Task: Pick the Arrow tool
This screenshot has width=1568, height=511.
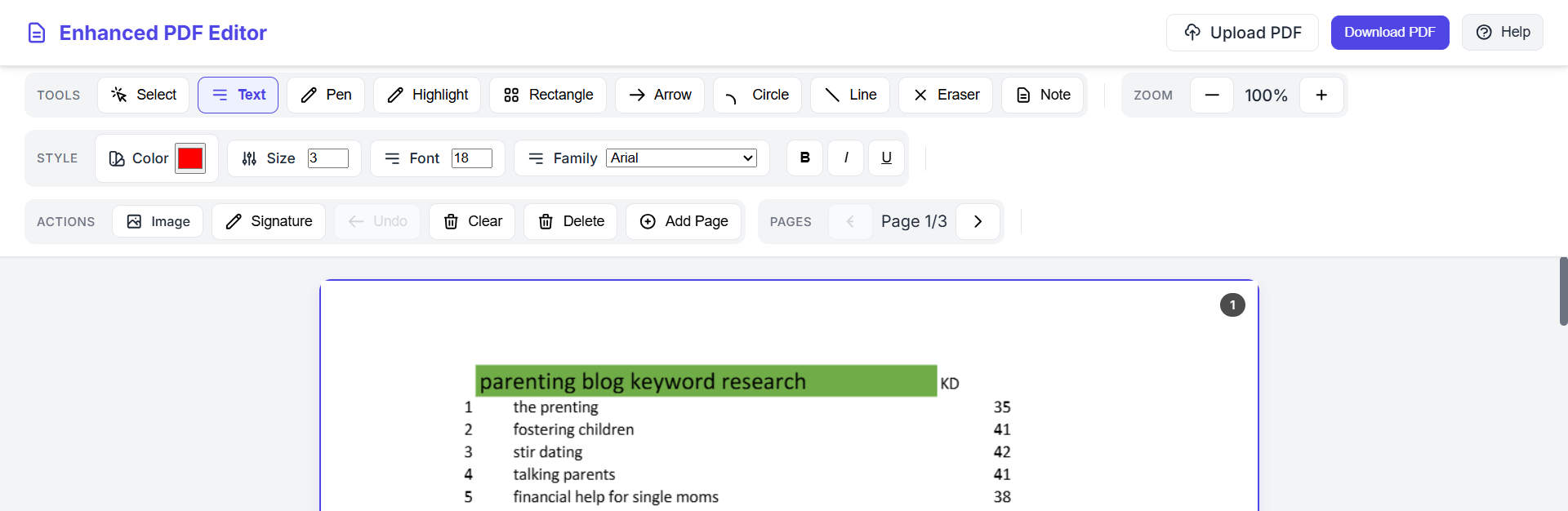Action: pyautogui.click(x=659, y=95)
